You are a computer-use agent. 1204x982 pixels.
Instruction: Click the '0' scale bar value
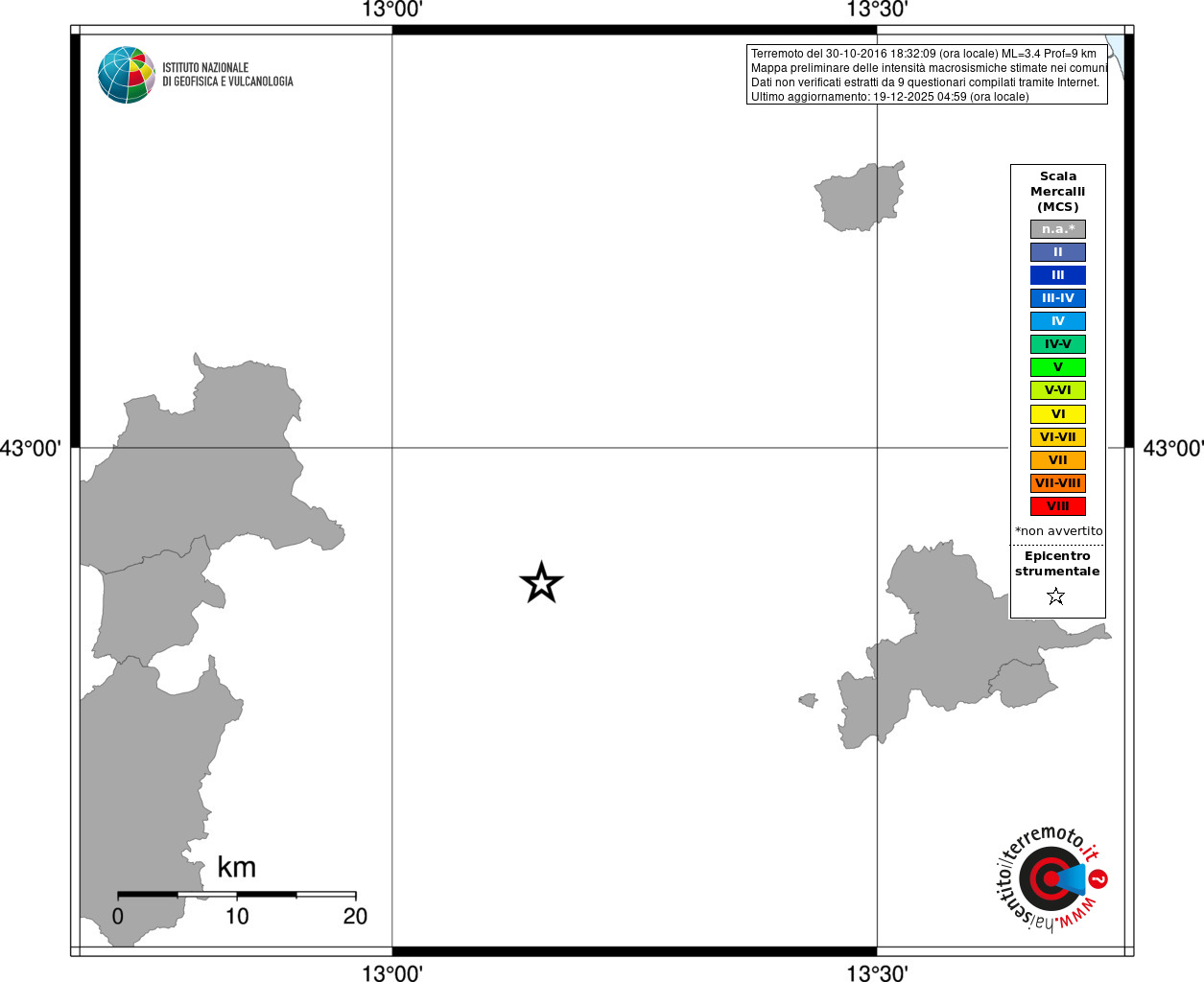pyautogui.click(x=118, y=917)
